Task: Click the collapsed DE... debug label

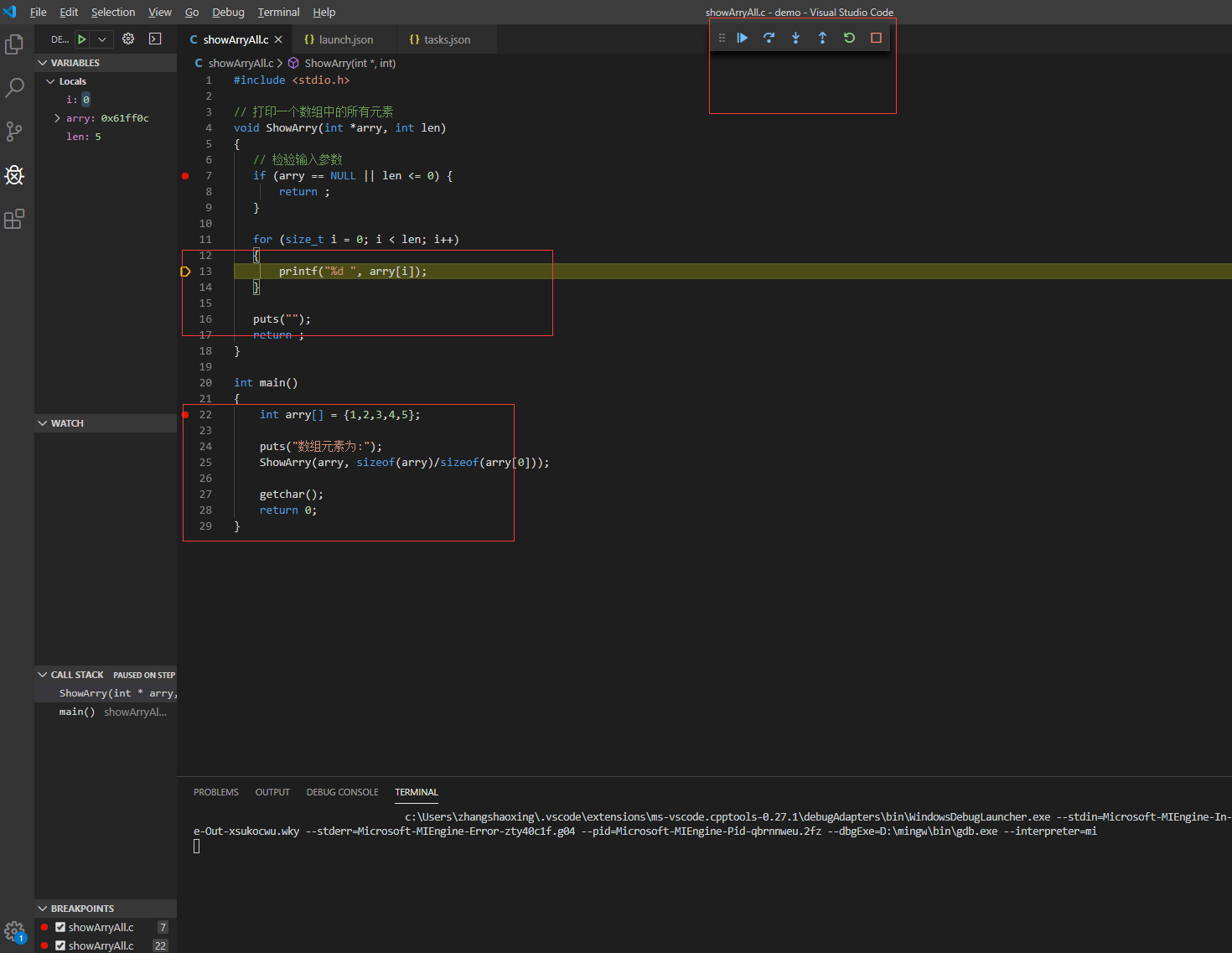Action: 60,39
